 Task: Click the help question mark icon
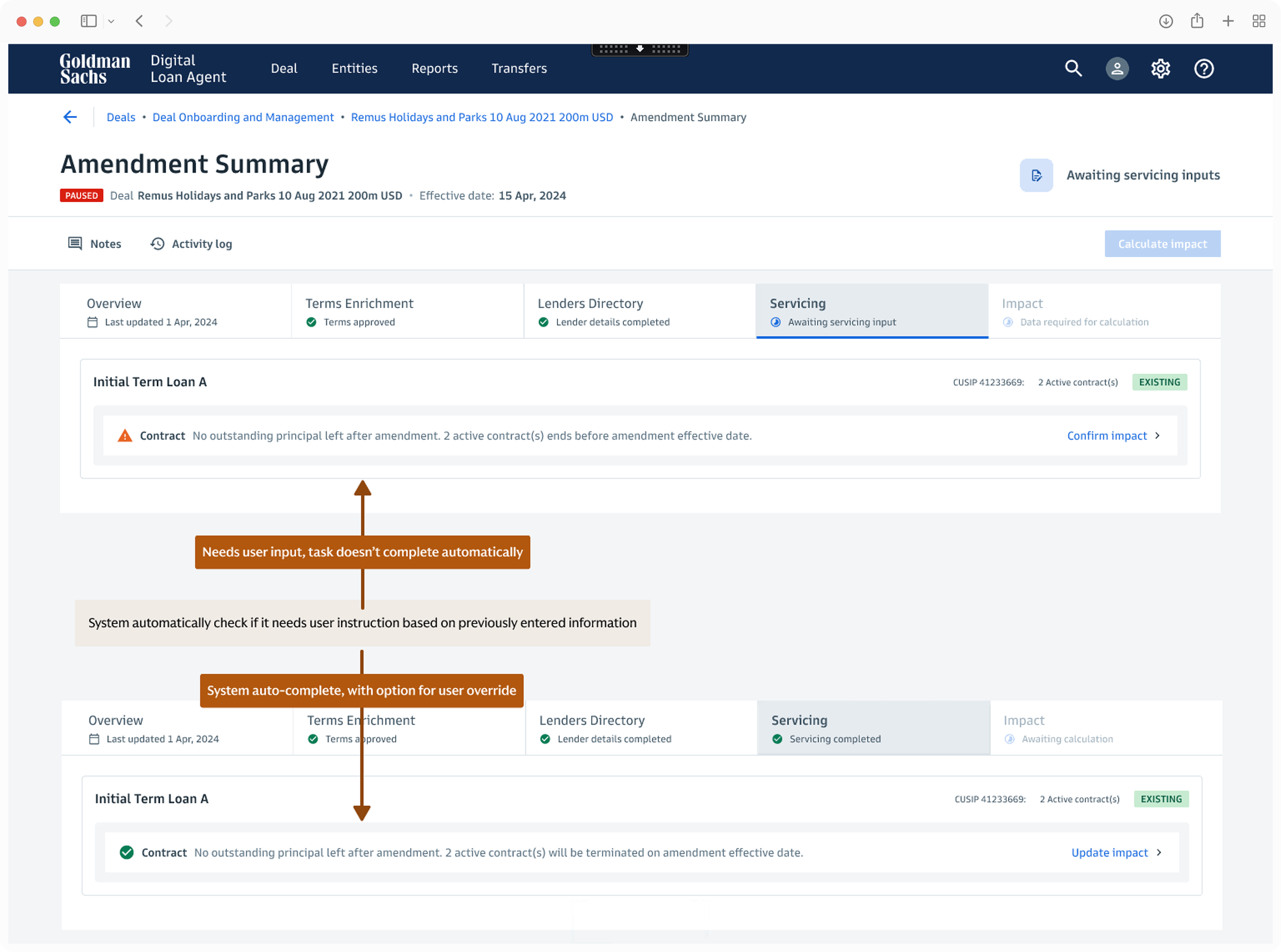tap(1203, 69)
